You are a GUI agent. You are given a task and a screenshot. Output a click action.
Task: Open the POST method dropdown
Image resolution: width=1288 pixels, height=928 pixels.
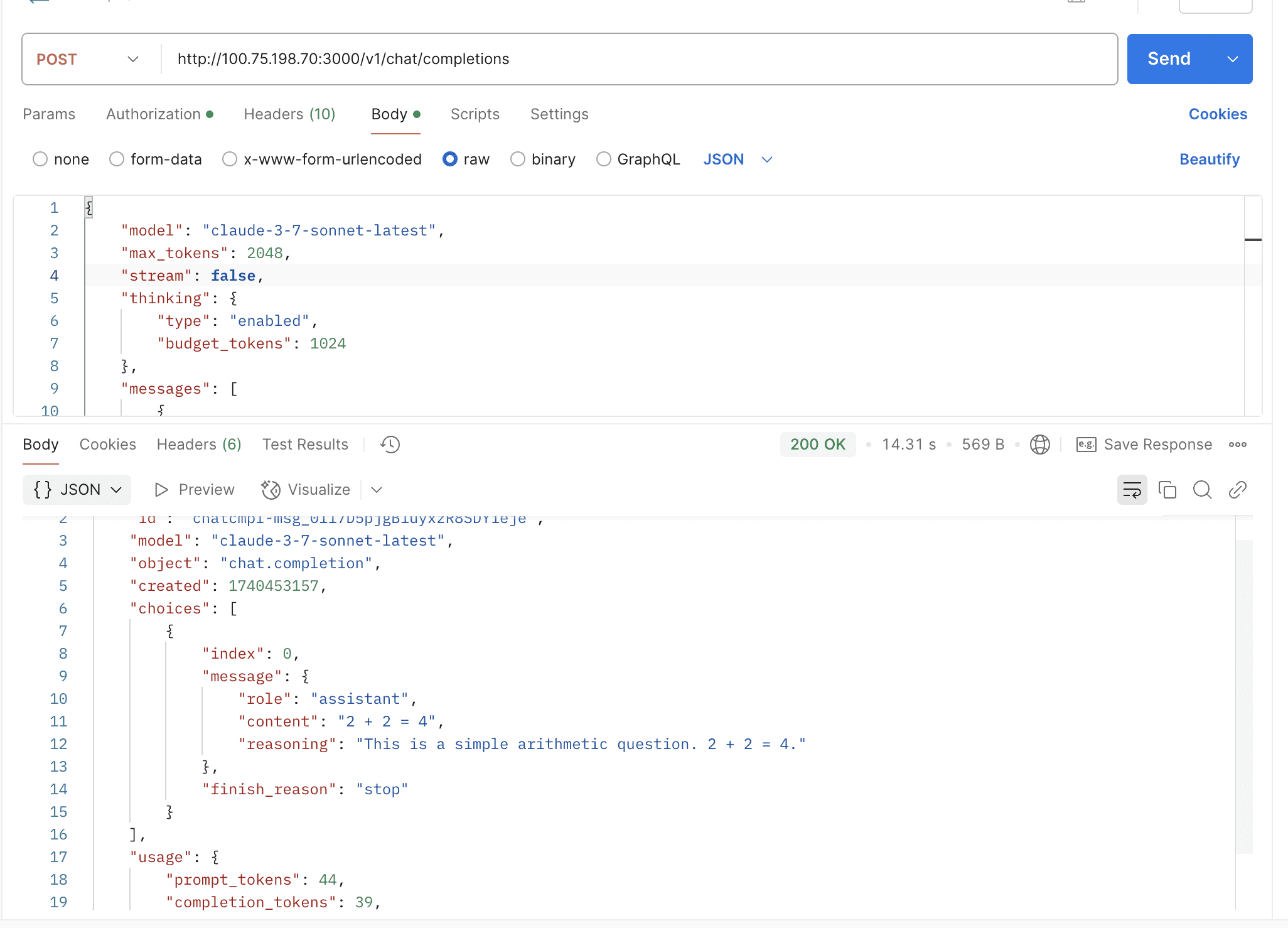pyautogui.click(x=88, y=59)
